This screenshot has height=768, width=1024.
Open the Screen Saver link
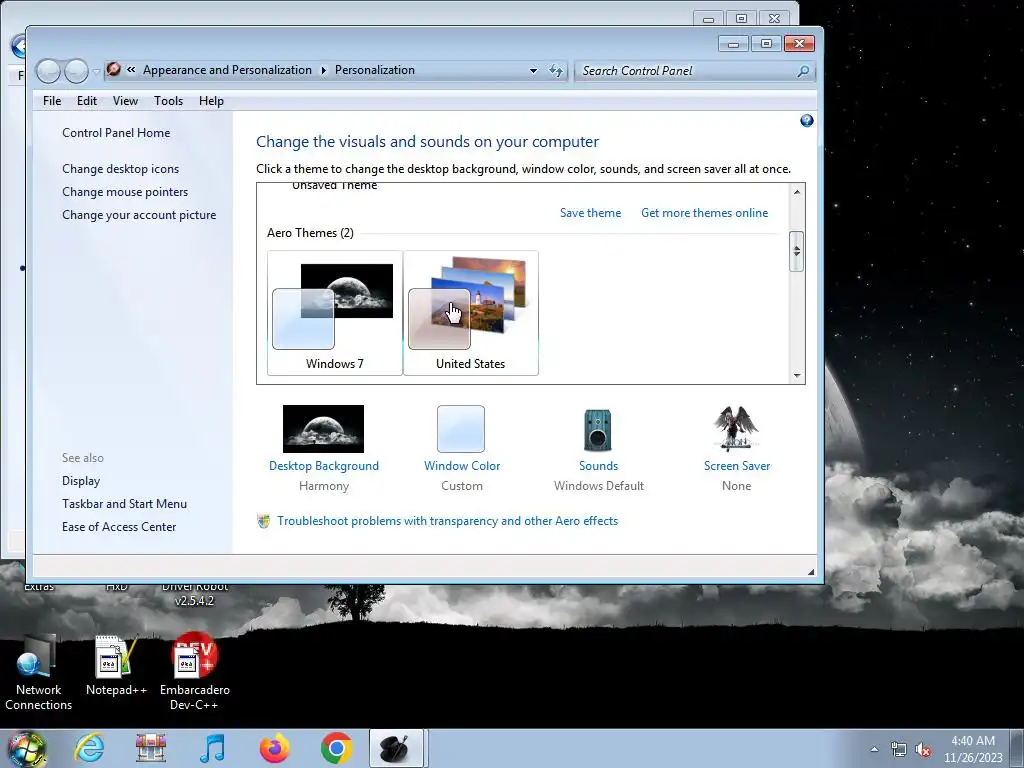pyautogui.click(x=737, y=466)
